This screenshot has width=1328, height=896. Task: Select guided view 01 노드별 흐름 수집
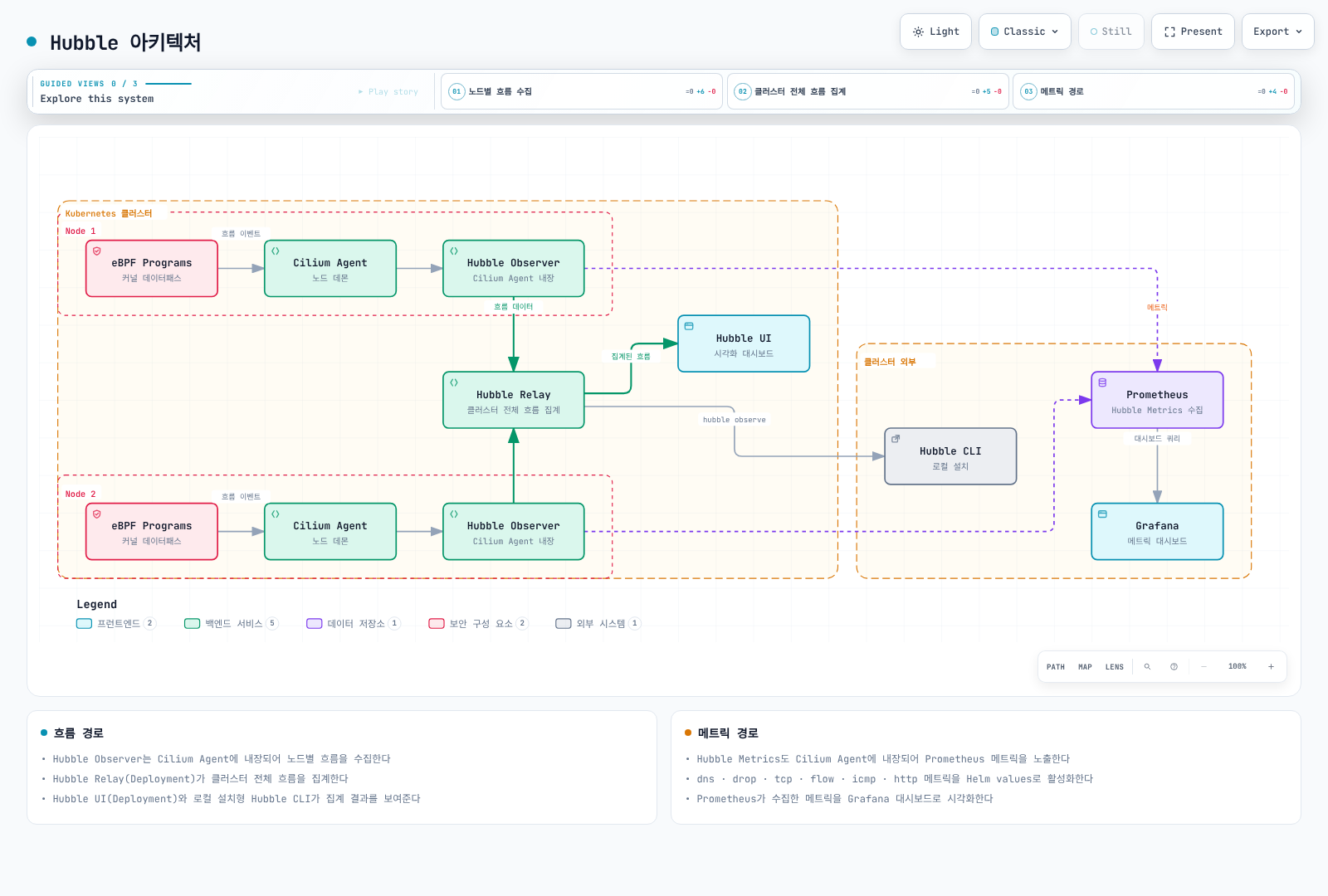pyautogui.click(x=582, y=91)
